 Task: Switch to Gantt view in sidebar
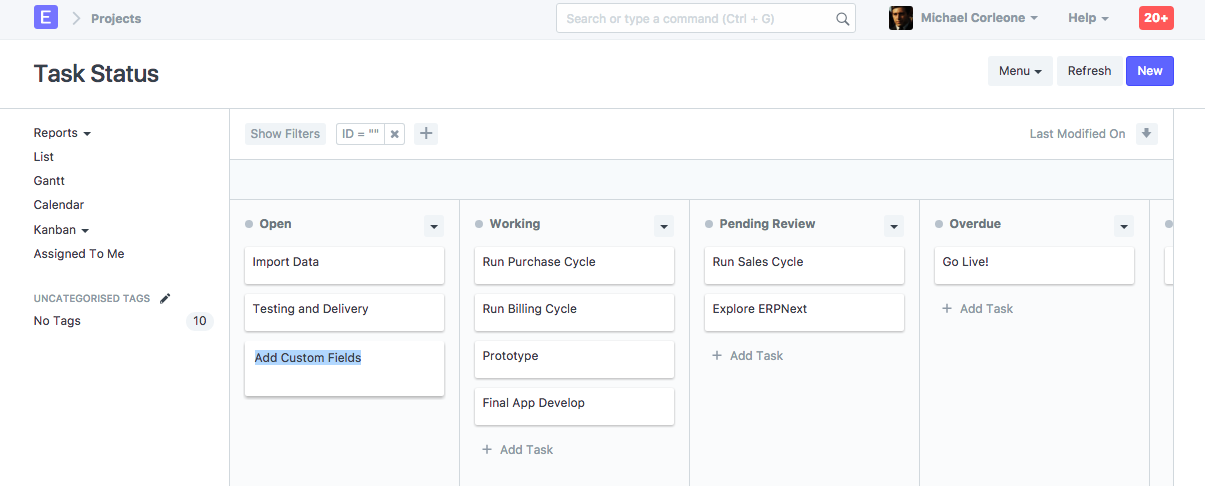coord(49,181)
